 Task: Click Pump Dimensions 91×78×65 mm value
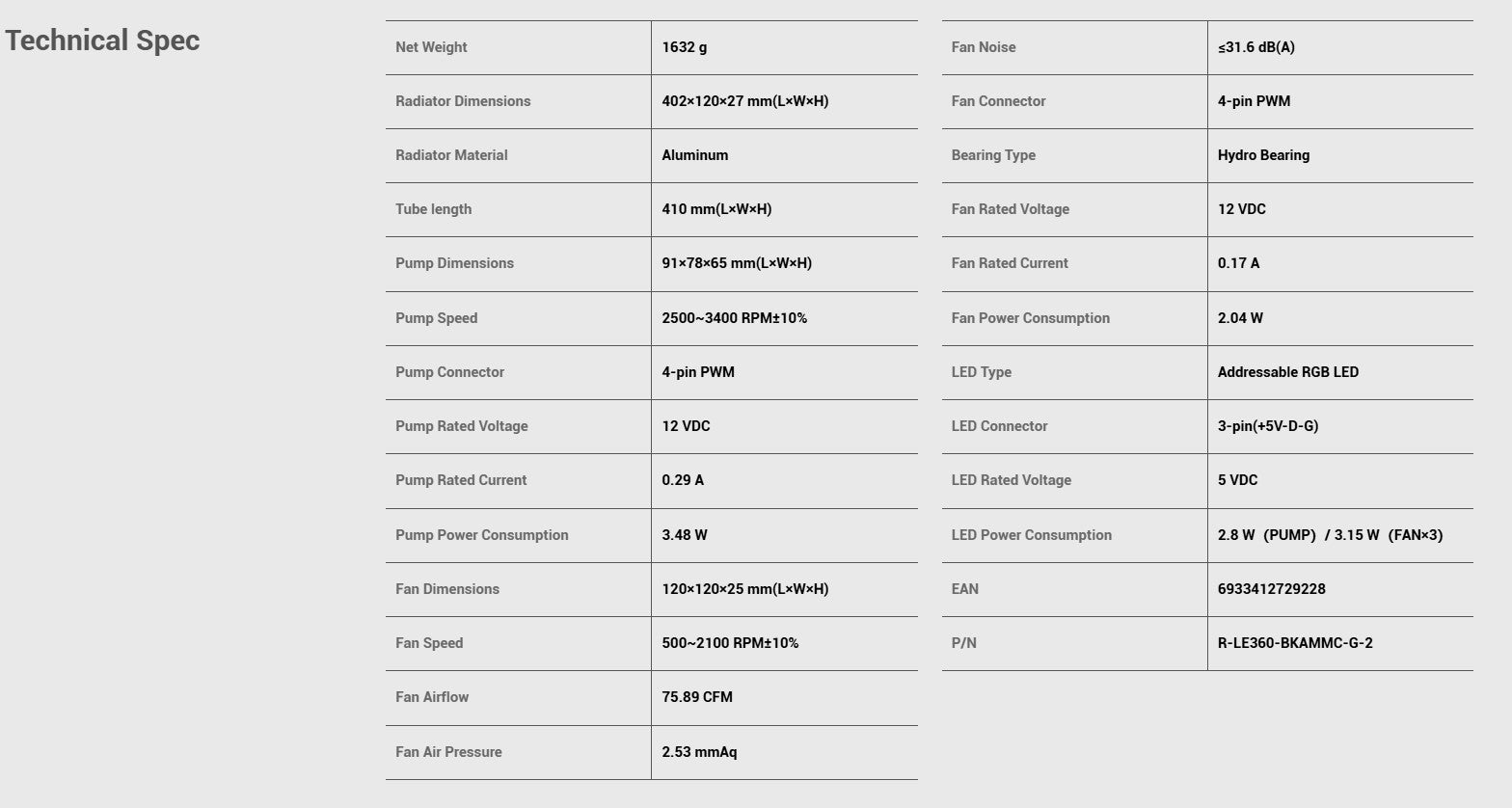tap(737, 263)
